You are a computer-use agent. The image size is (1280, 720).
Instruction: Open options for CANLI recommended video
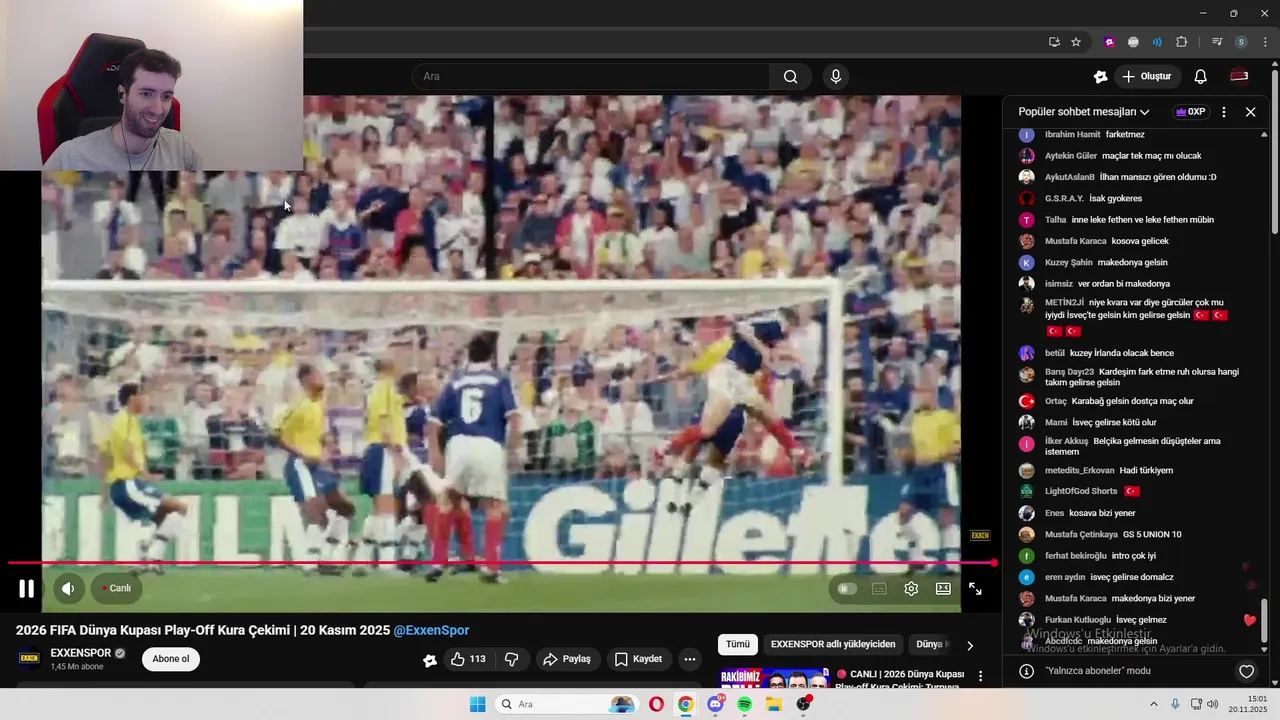[x=981, y=677]
